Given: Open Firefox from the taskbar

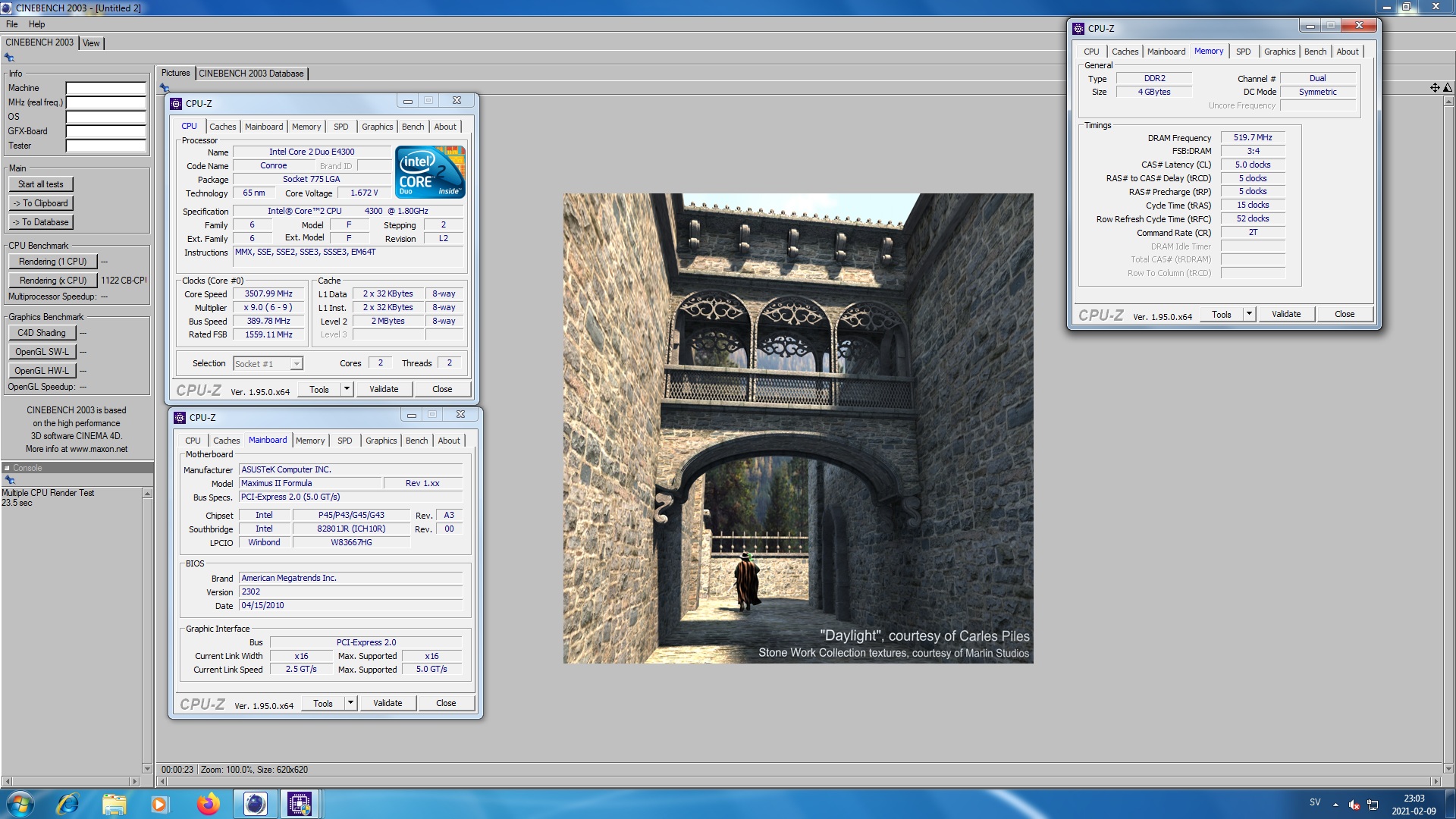Looking at the screenshot, I should point(207,804).
